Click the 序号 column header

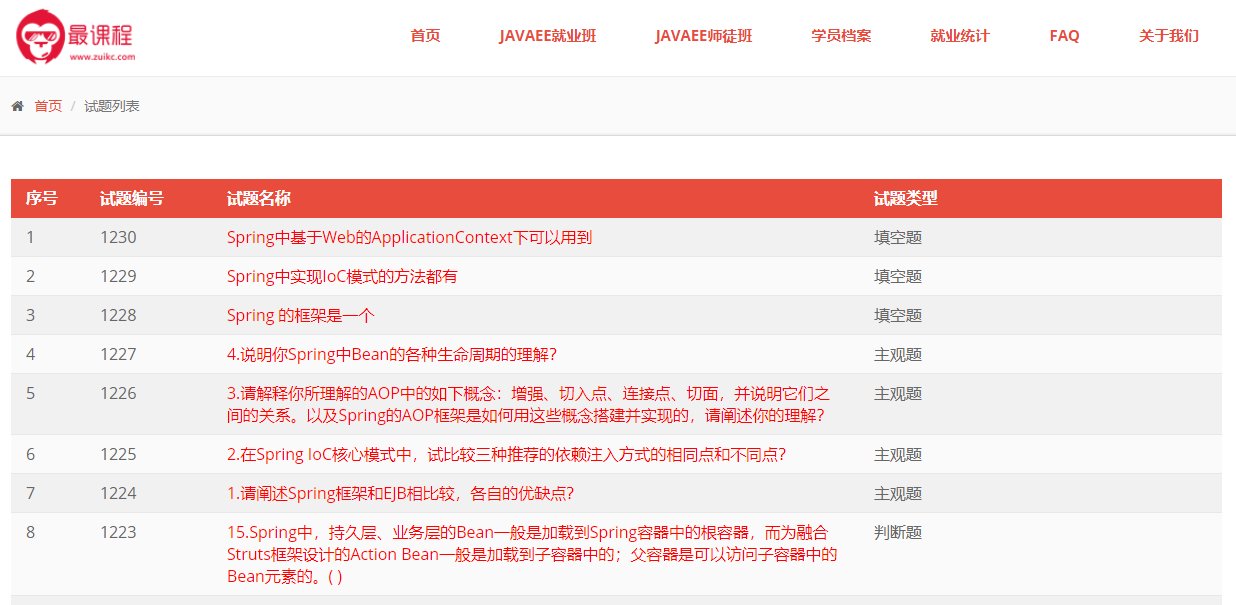tap(42, 198)
